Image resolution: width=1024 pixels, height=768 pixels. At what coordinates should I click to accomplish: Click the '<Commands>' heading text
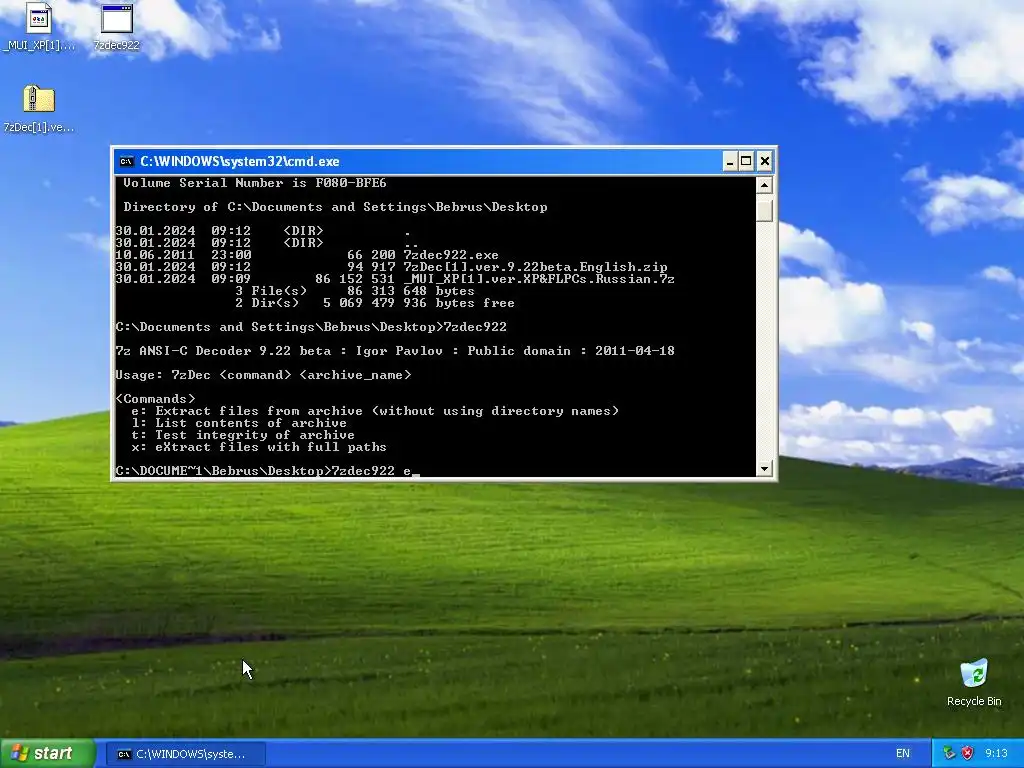tap(155, 399)
